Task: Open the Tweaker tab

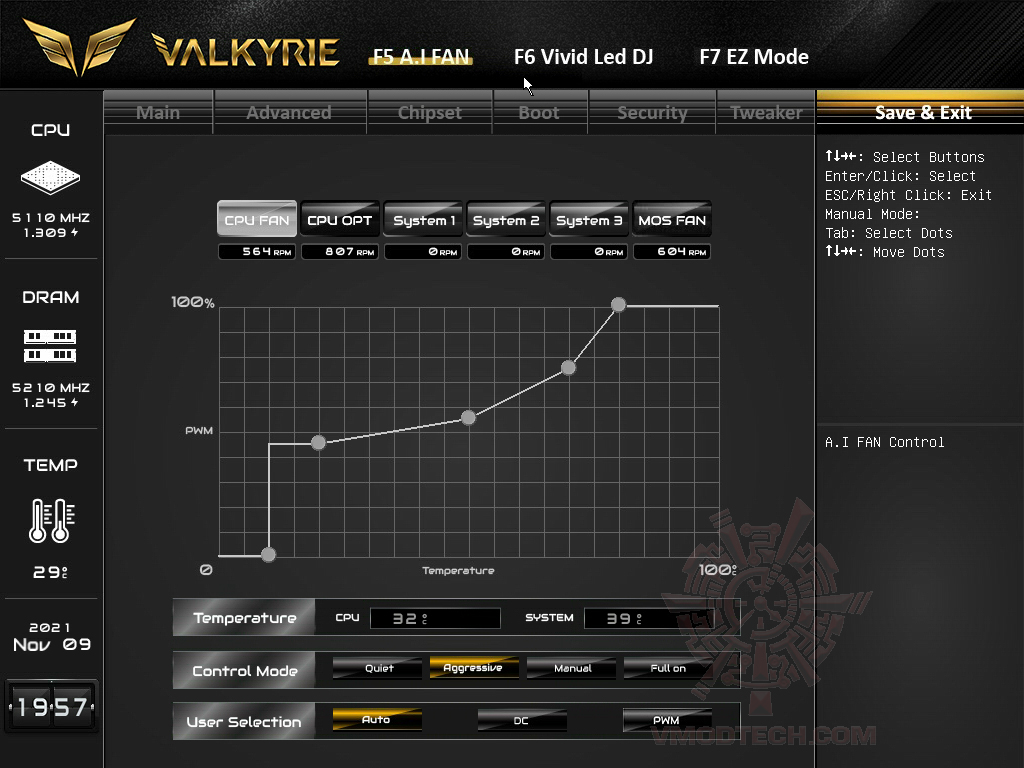Action: (x=766, y=112)
